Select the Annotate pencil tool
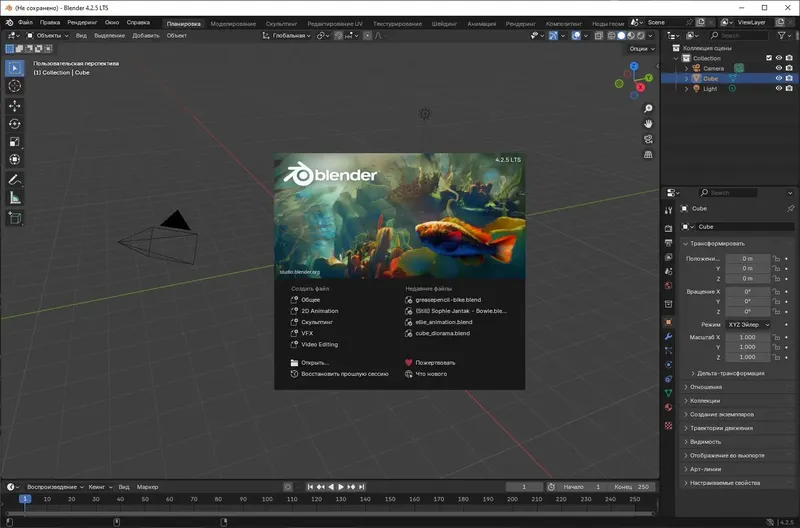This screenshot has height=528, width=800. point(15,180)
